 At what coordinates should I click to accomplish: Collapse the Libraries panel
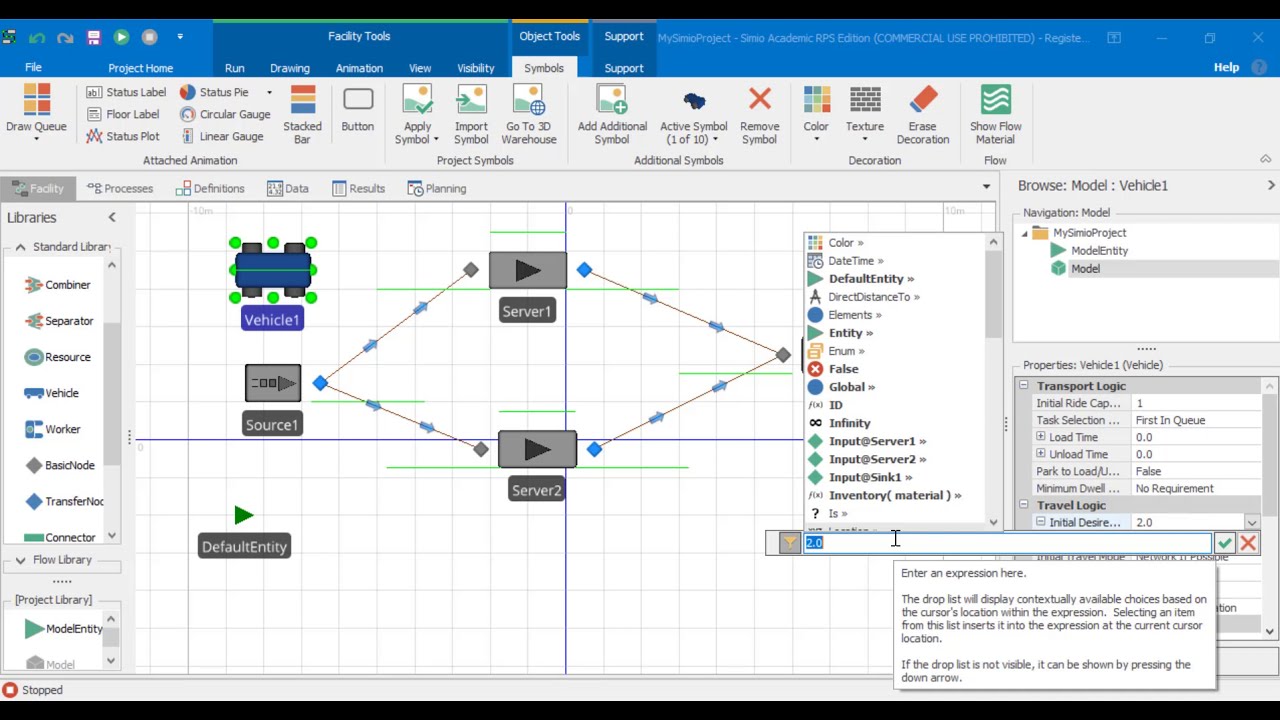[x=112, y=217]
